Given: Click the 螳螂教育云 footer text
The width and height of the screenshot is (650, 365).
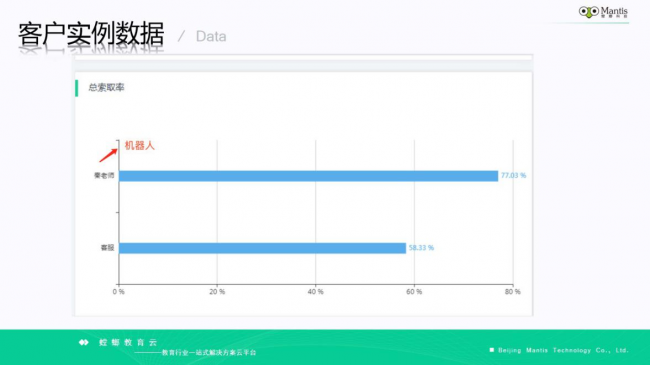Looking at the screenshot, I should click(128, 343).
